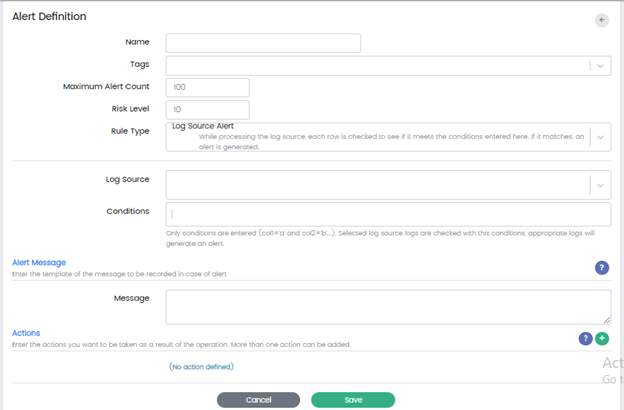Click the Actions section heading
Viewport: 624px width, 410px height.
[26, 332]
